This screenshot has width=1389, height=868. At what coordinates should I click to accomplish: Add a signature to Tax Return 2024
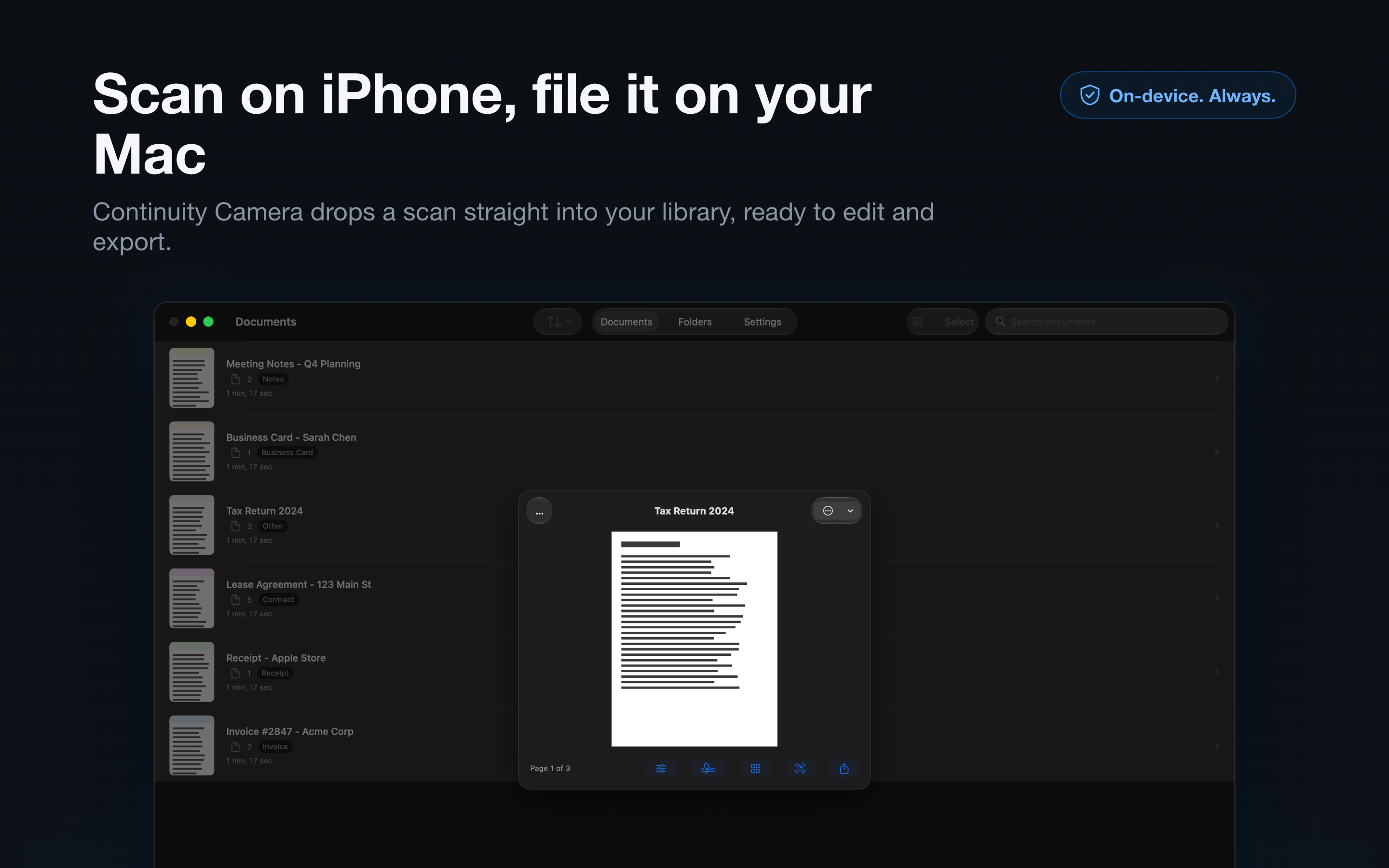pos(708,768)
